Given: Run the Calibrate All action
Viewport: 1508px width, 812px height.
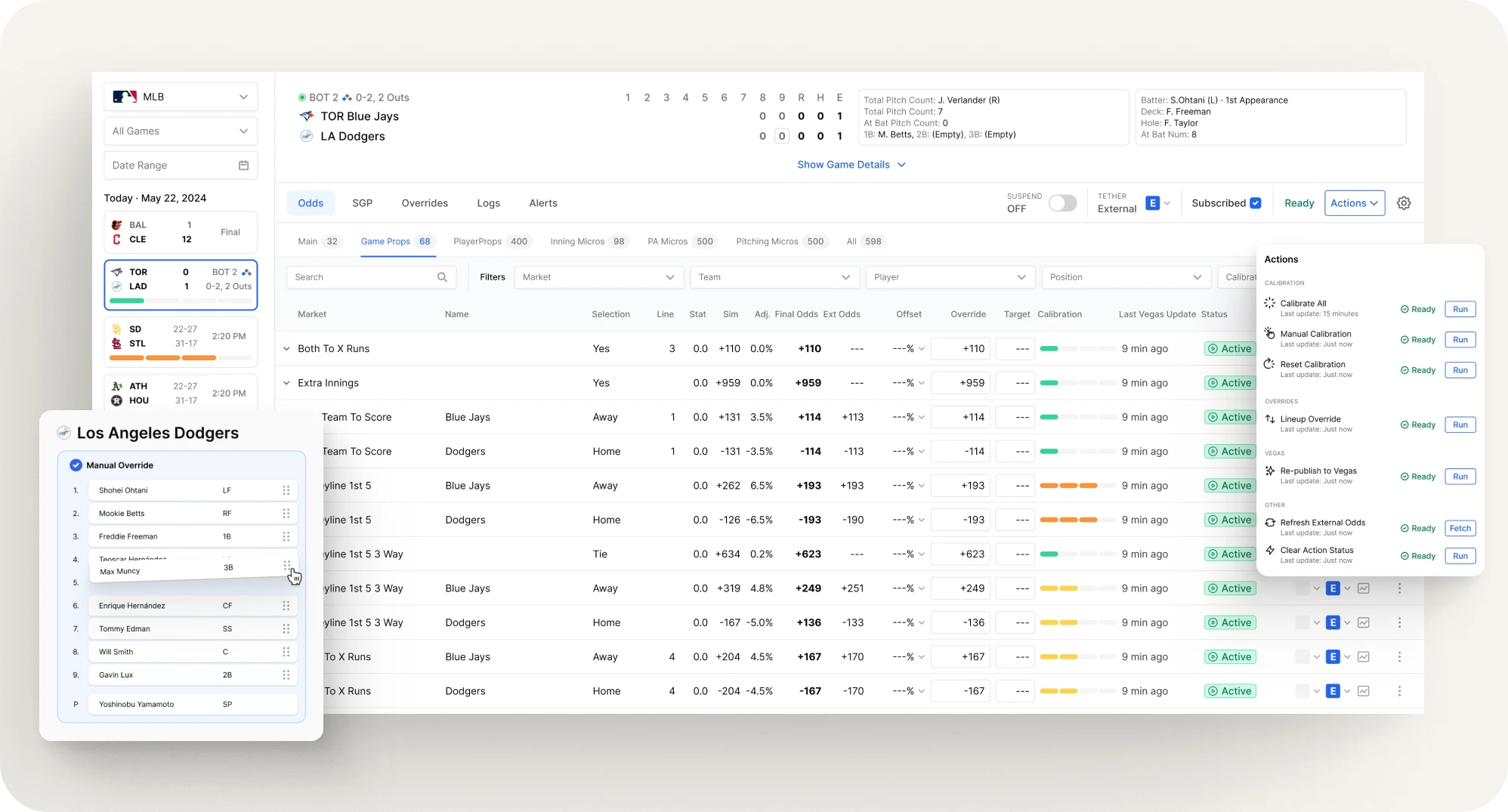Looking at the screenshot, I should coord(1460,309).
